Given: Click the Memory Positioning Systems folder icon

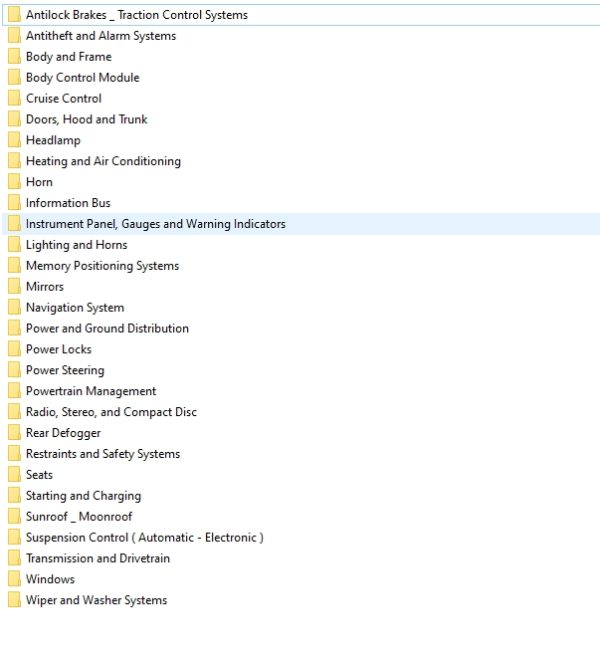Looking at the screenshot, I should (14, 266).
